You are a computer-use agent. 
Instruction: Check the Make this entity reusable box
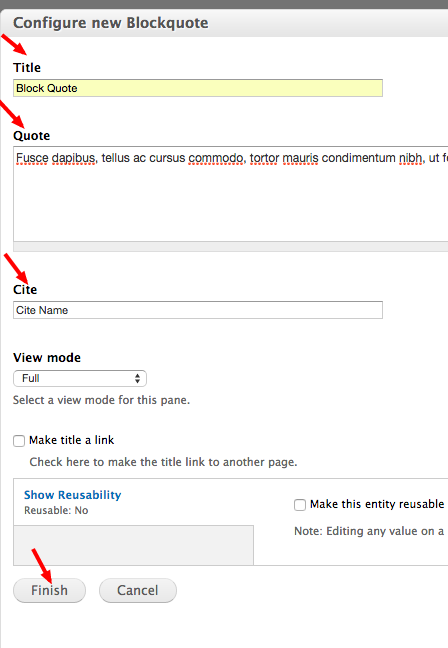click(300, 505)
